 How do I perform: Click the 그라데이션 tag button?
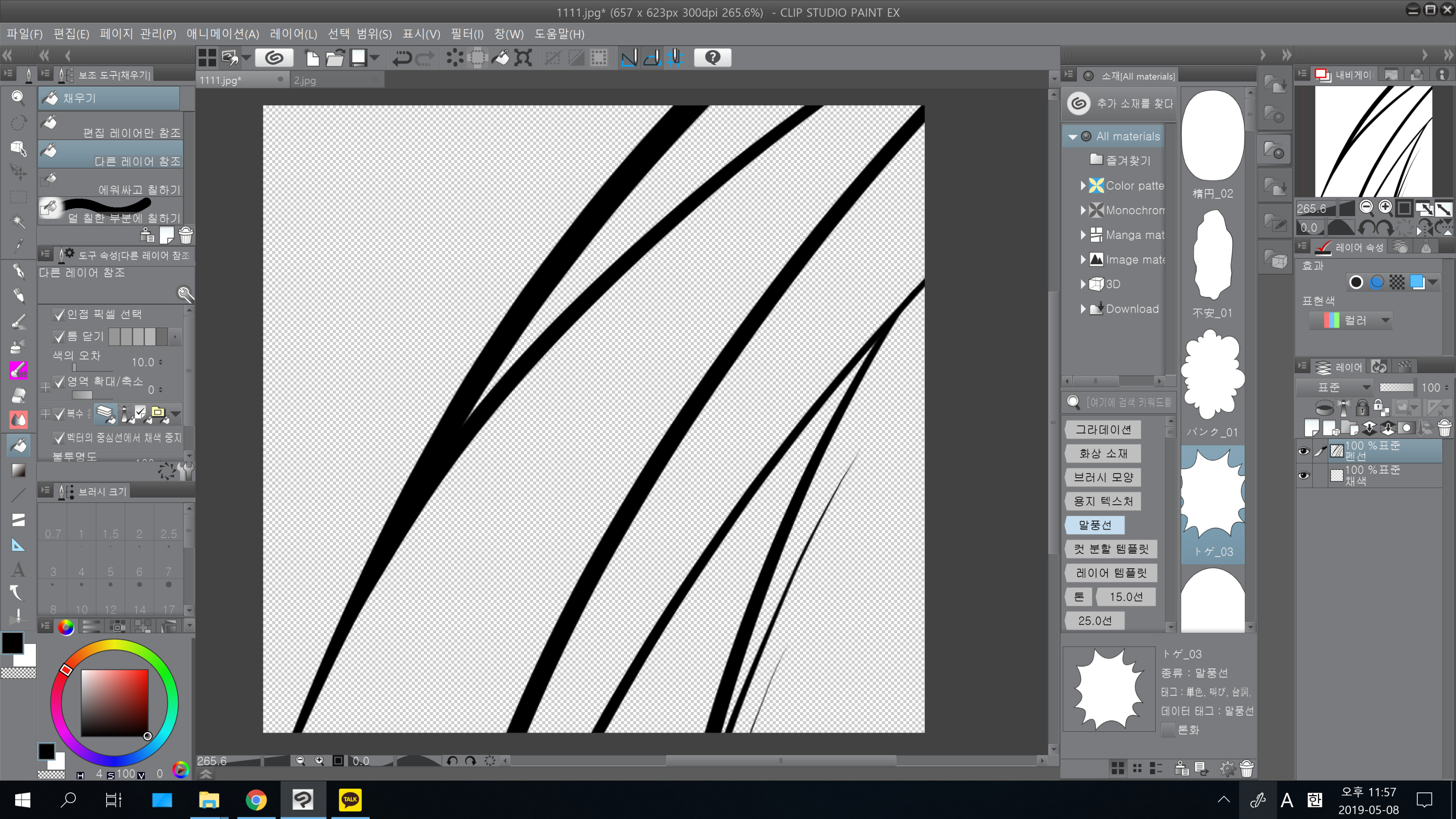click(x=1103, y=430)
